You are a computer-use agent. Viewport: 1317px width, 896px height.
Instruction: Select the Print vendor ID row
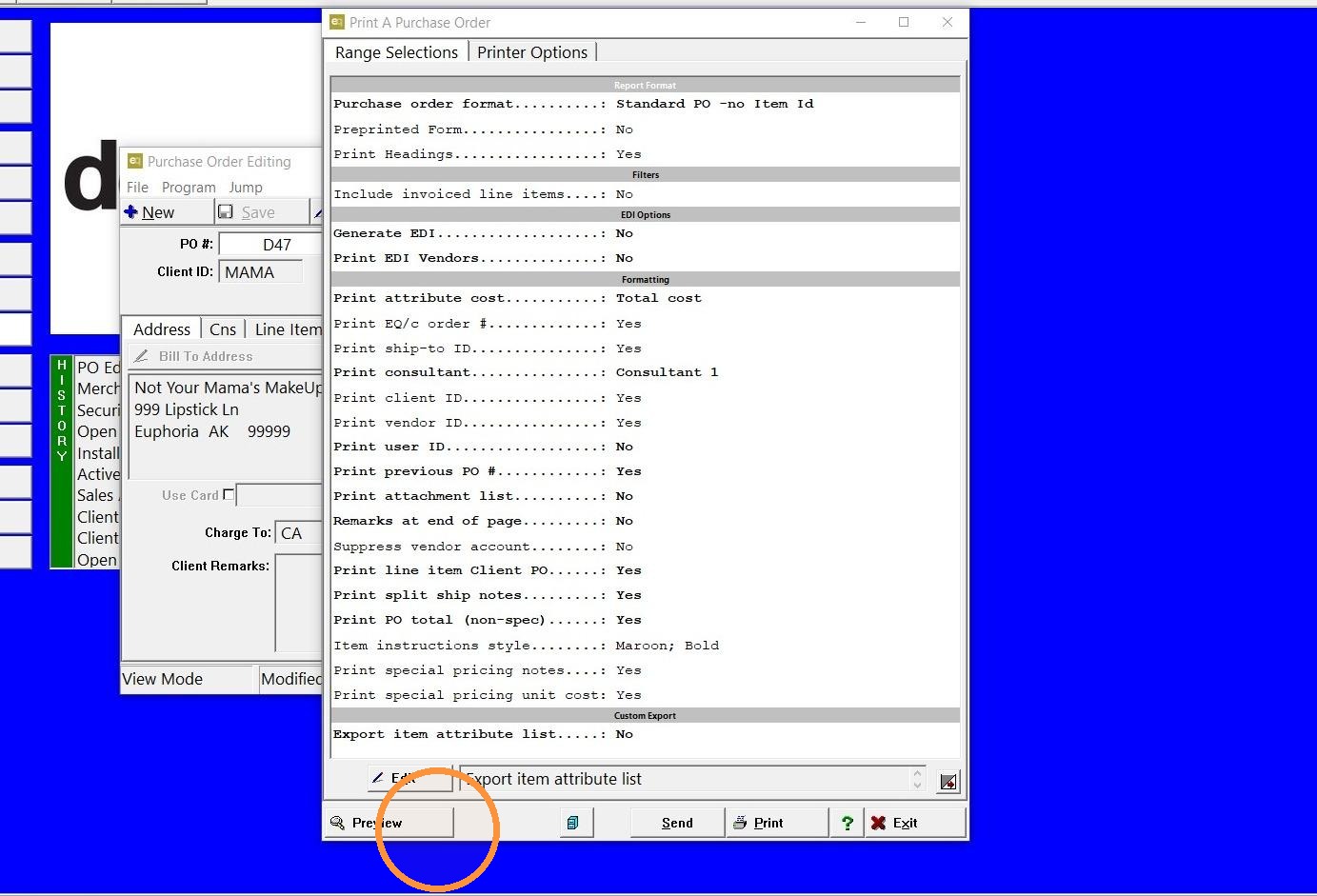[645, 423]
